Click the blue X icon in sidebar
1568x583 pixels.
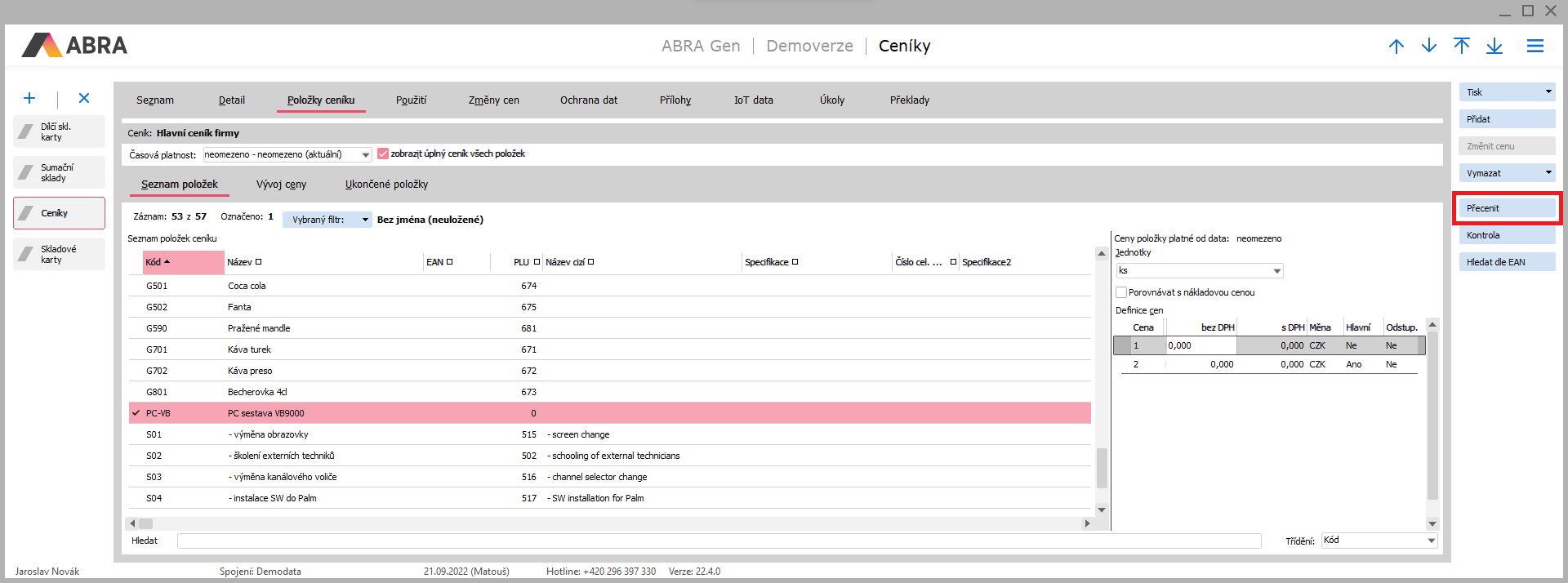click(x=84, y=98)
